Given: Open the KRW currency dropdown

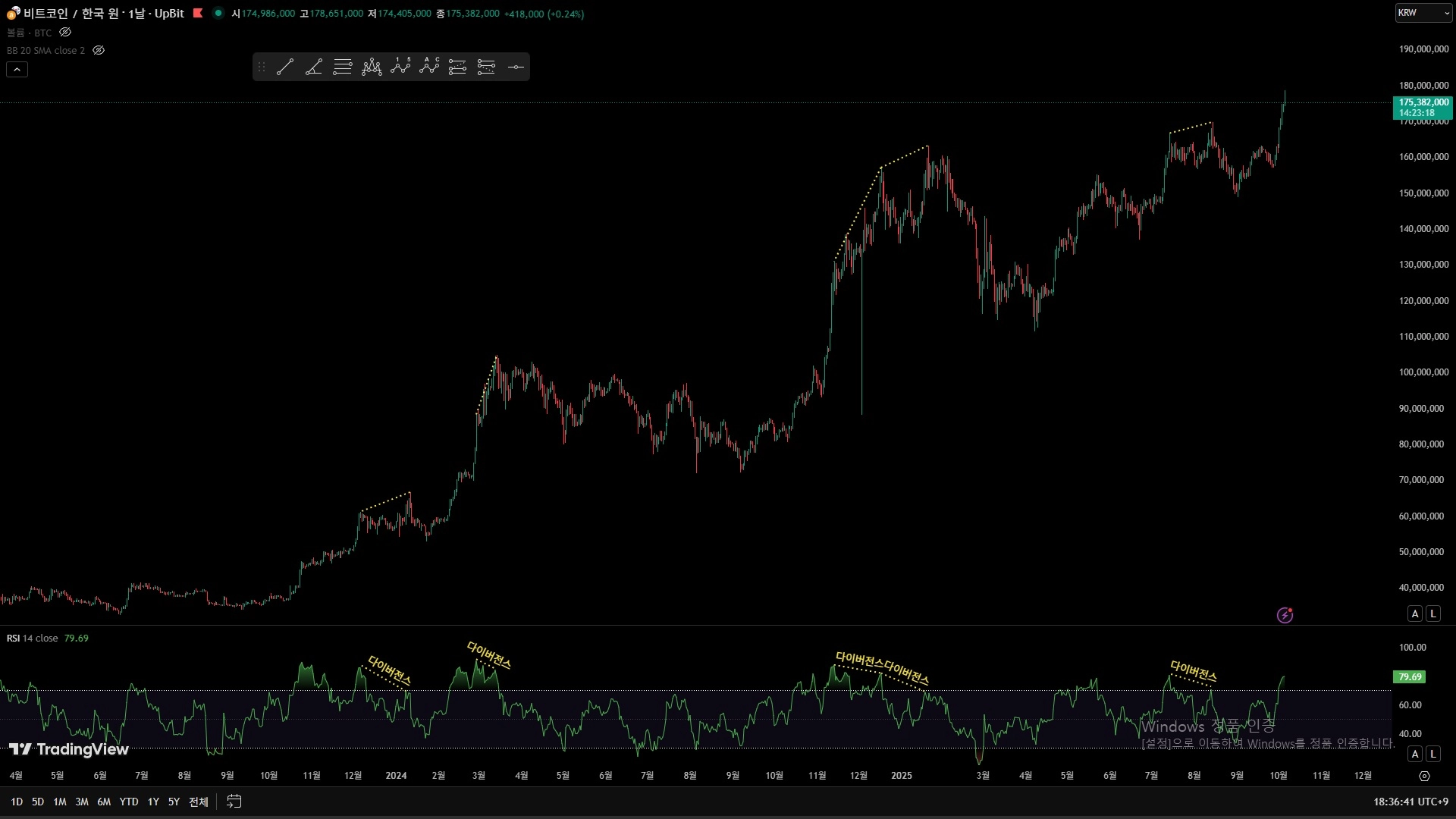Looking at the screenshot, I should (1423, 13).
